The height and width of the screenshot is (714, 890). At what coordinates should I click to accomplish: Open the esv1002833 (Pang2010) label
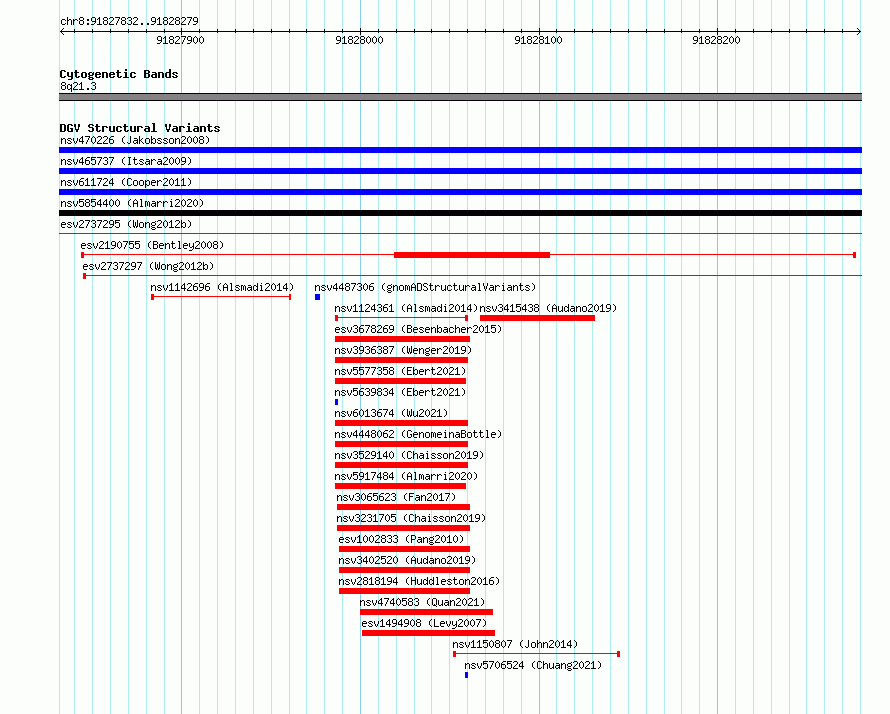click(x=401, y=539)
